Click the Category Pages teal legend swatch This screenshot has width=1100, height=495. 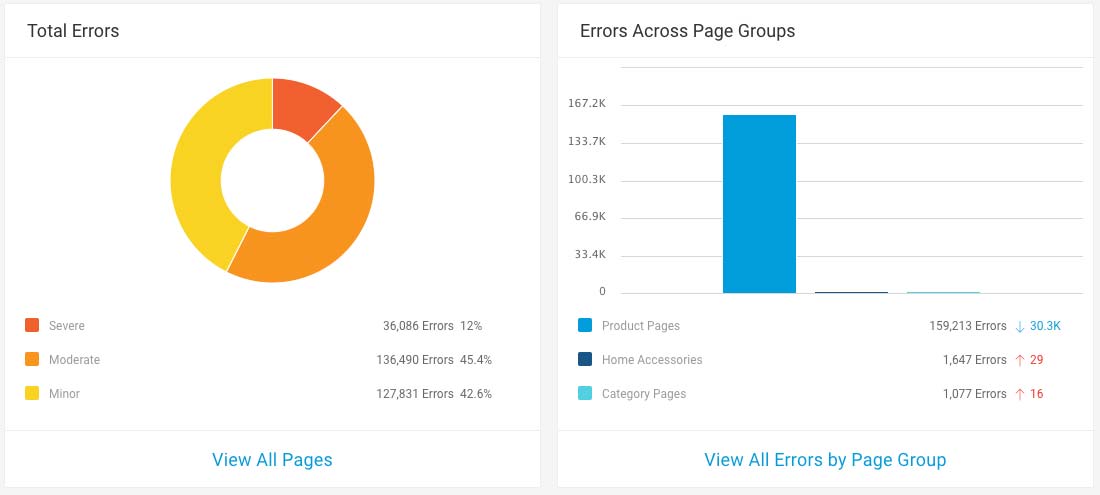click(x=585, y=394)
